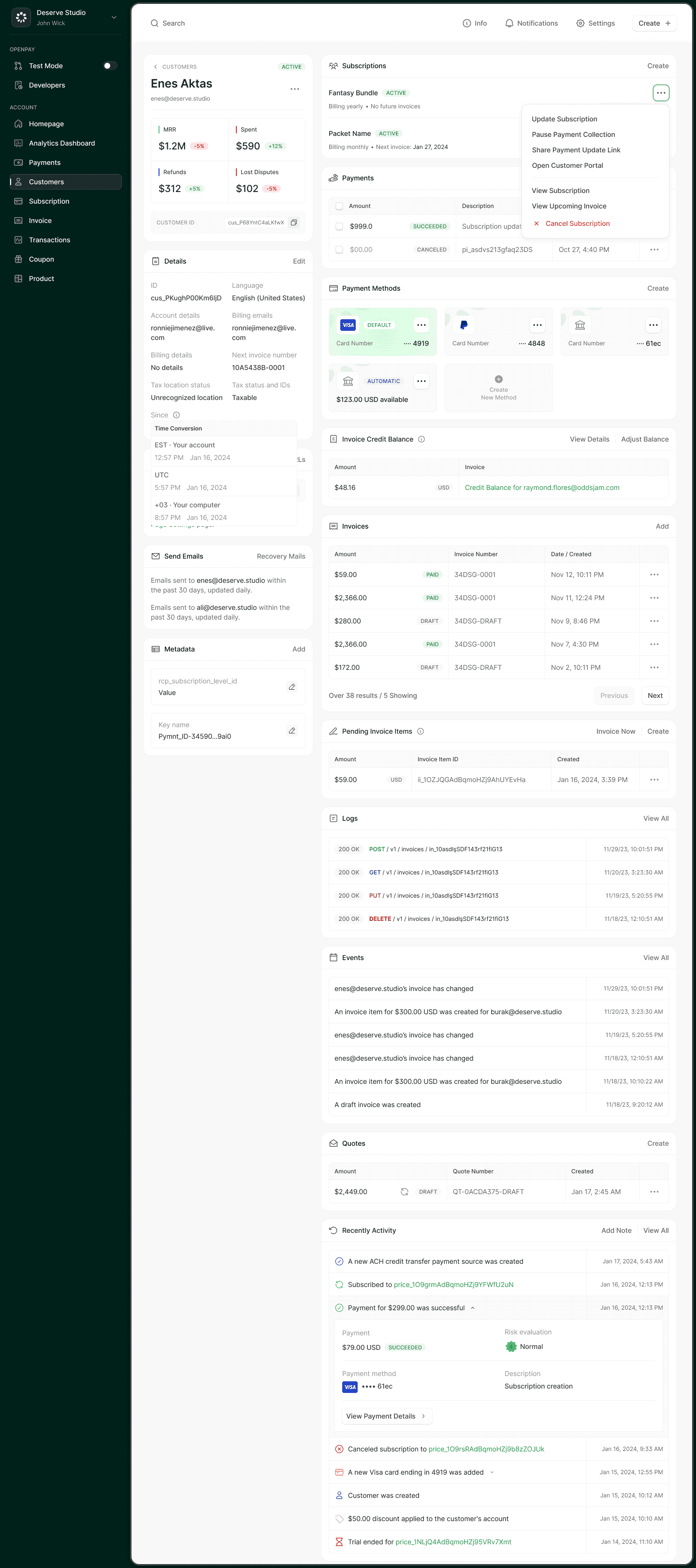696x1568 pixels.
Task: Open Product in the sidebar
Action: click(66, 279)
